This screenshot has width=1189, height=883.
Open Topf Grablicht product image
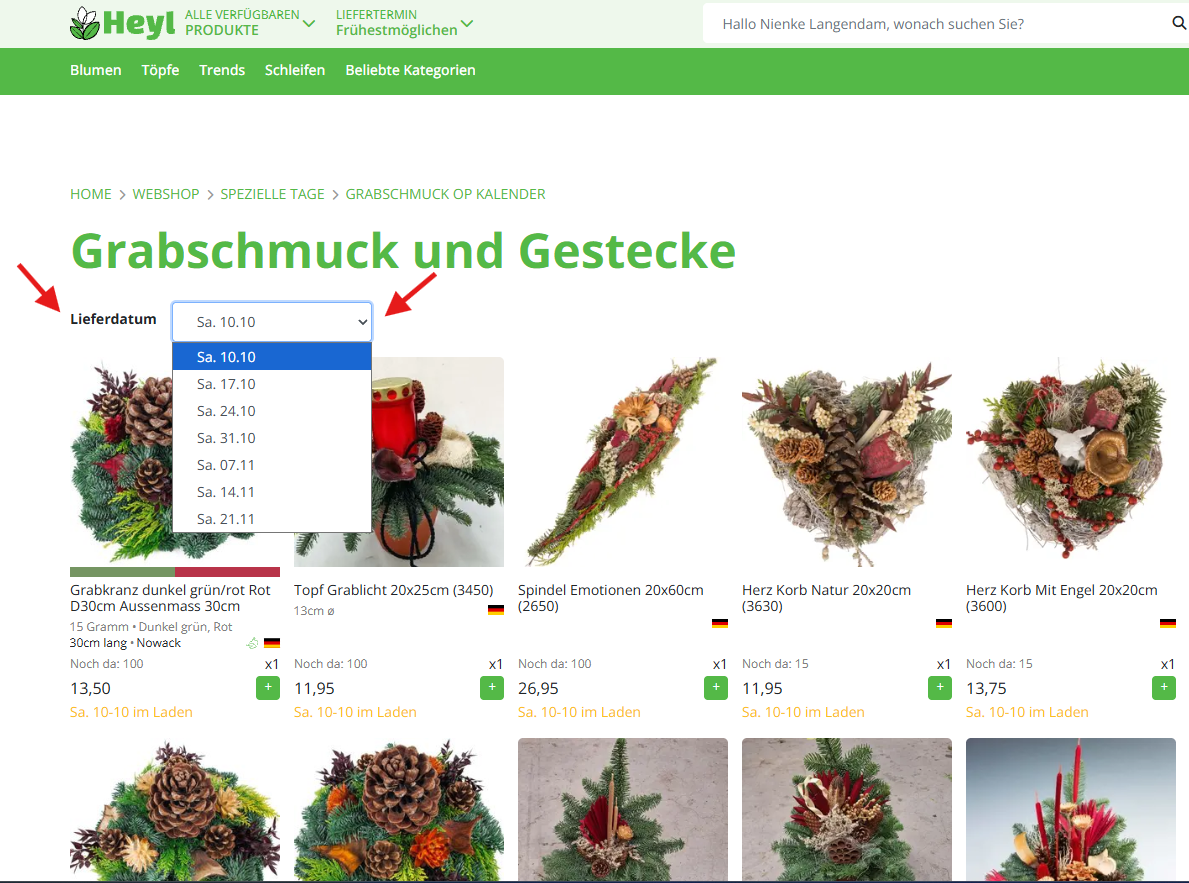click(438, 462)
